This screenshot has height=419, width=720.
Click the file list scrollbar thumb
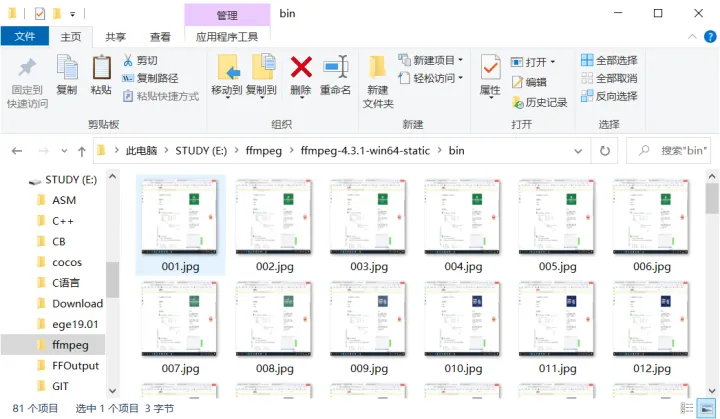[712, 198]
